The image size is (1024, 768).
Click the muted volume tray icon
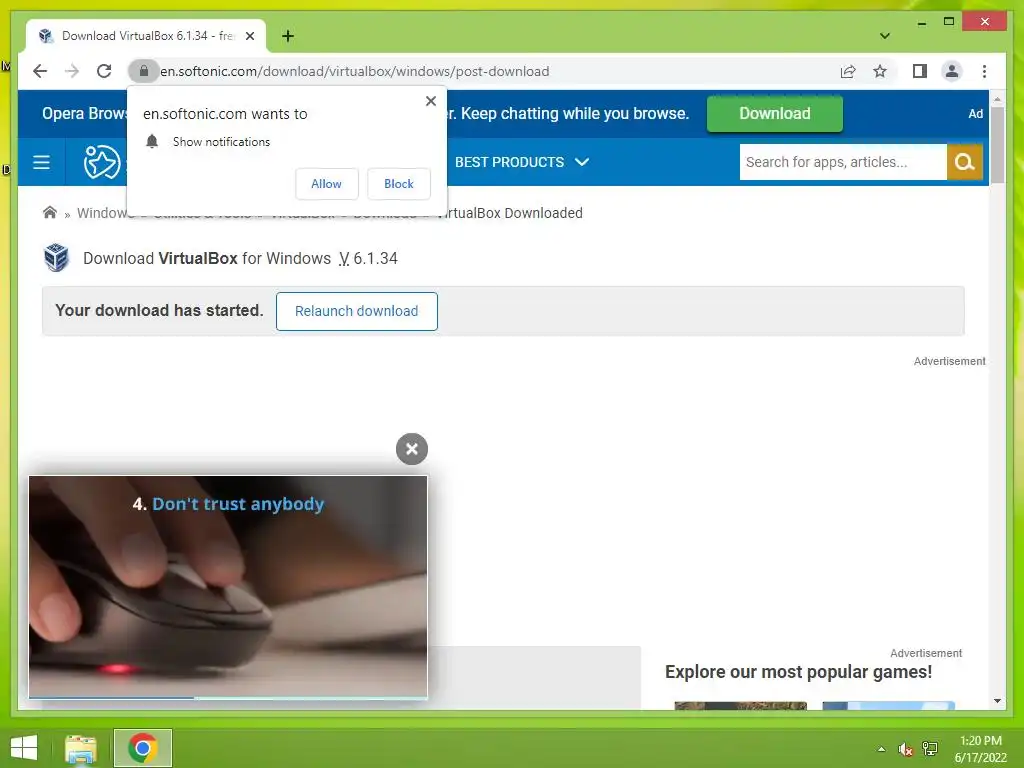pyautogui.click(x=905, y=749)
